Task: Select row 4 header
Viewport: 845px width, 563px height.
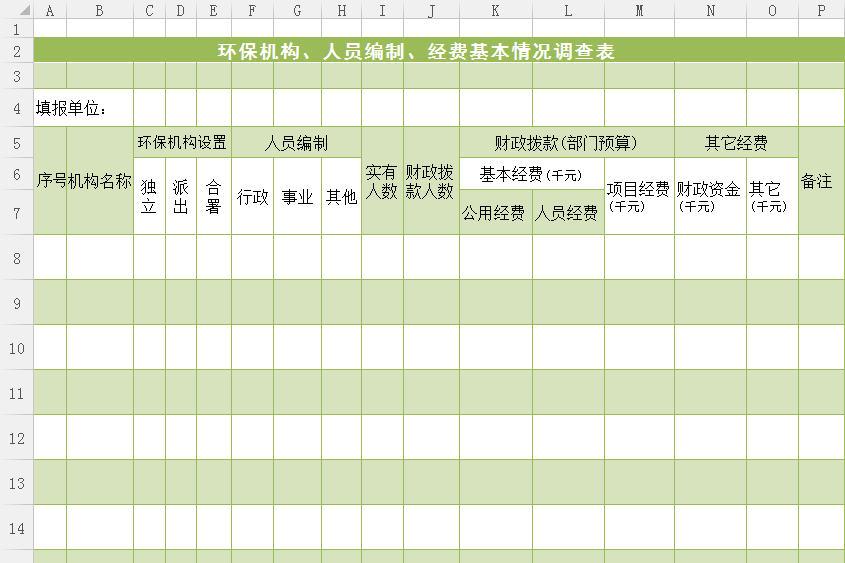Action: (x=16, y=108)
